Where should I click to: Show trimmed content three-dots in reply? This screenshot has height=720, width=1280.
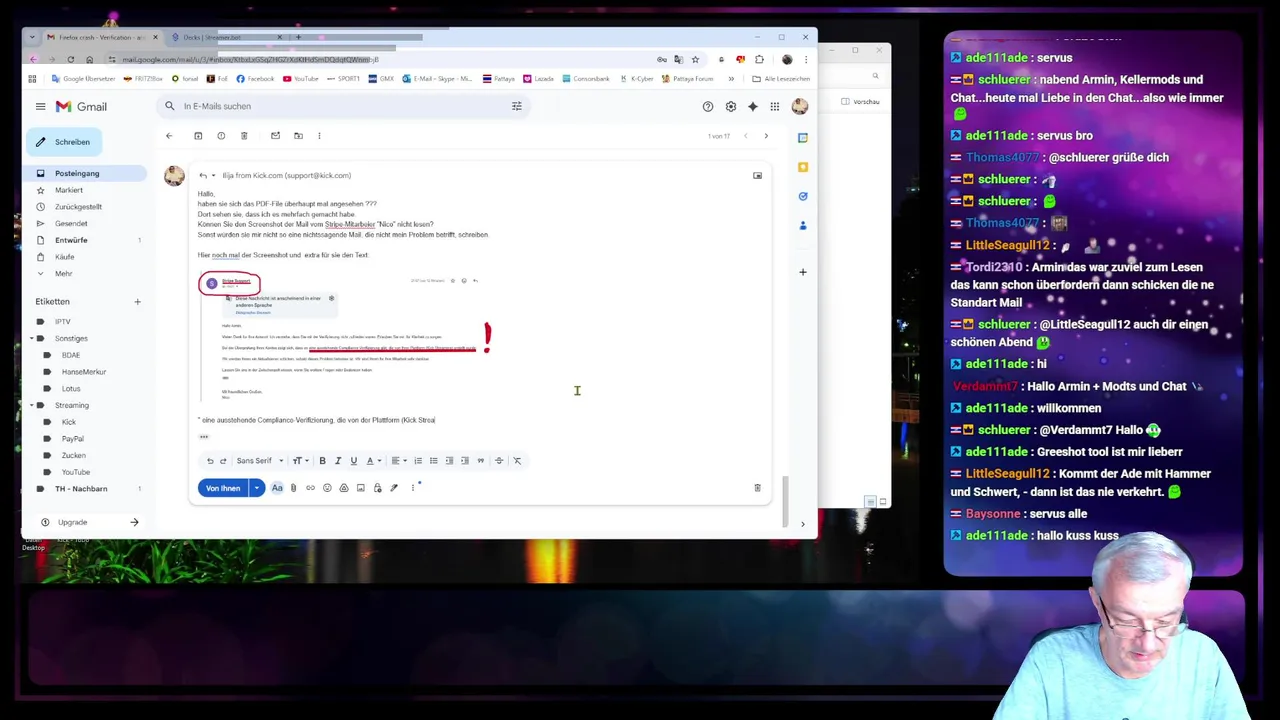[204, 437]
